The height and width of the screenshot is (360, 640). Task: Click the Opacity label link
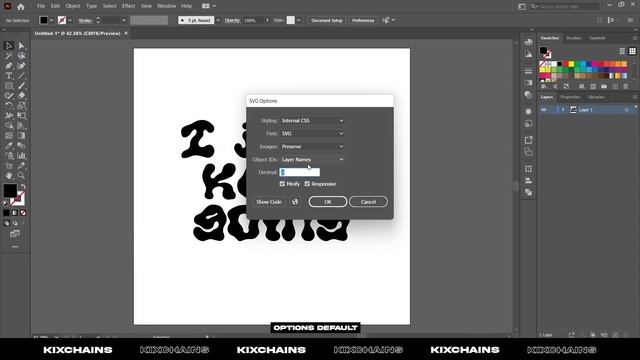coord(232,20)
